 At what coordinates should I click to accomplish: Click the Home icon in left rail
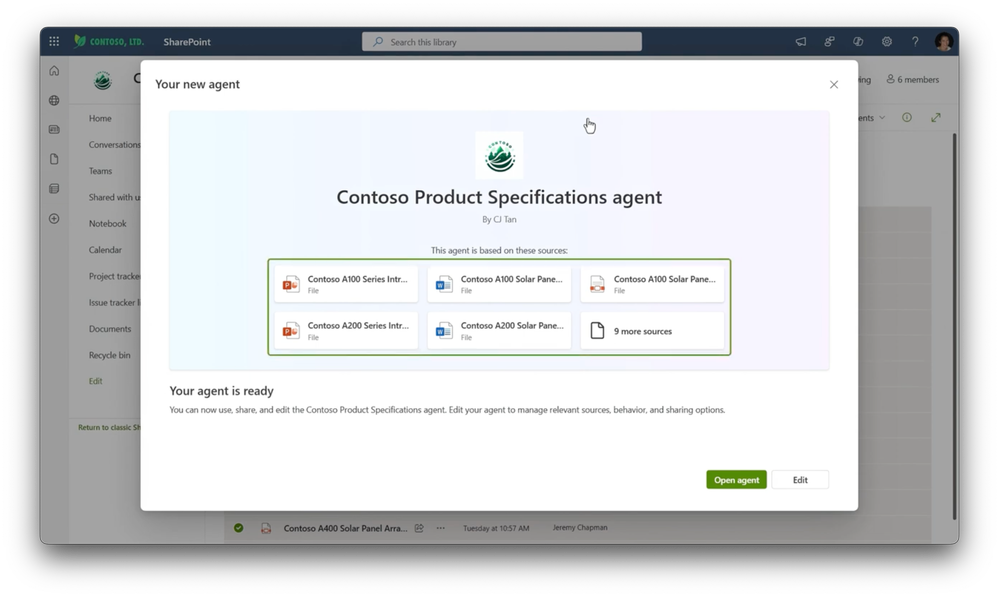54,71
